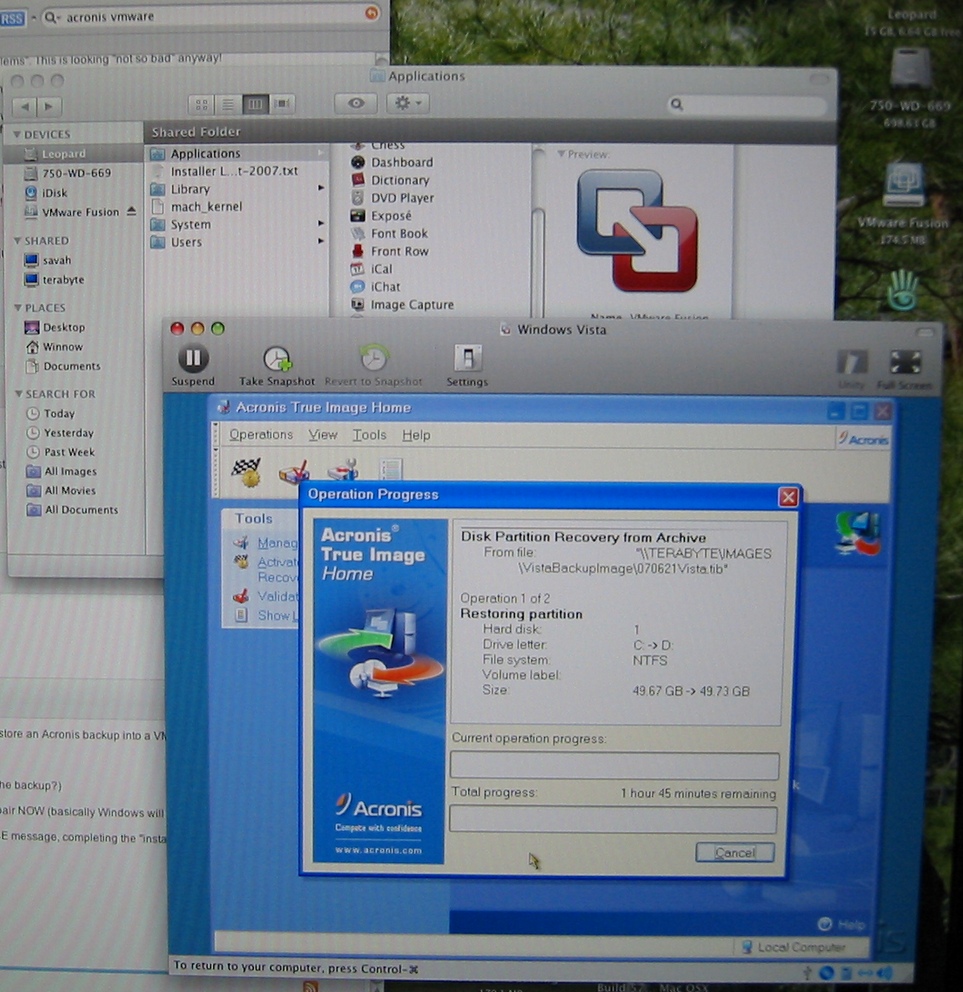
Task: Suspend the Windows Vista virtual machine
Action: 193,366
